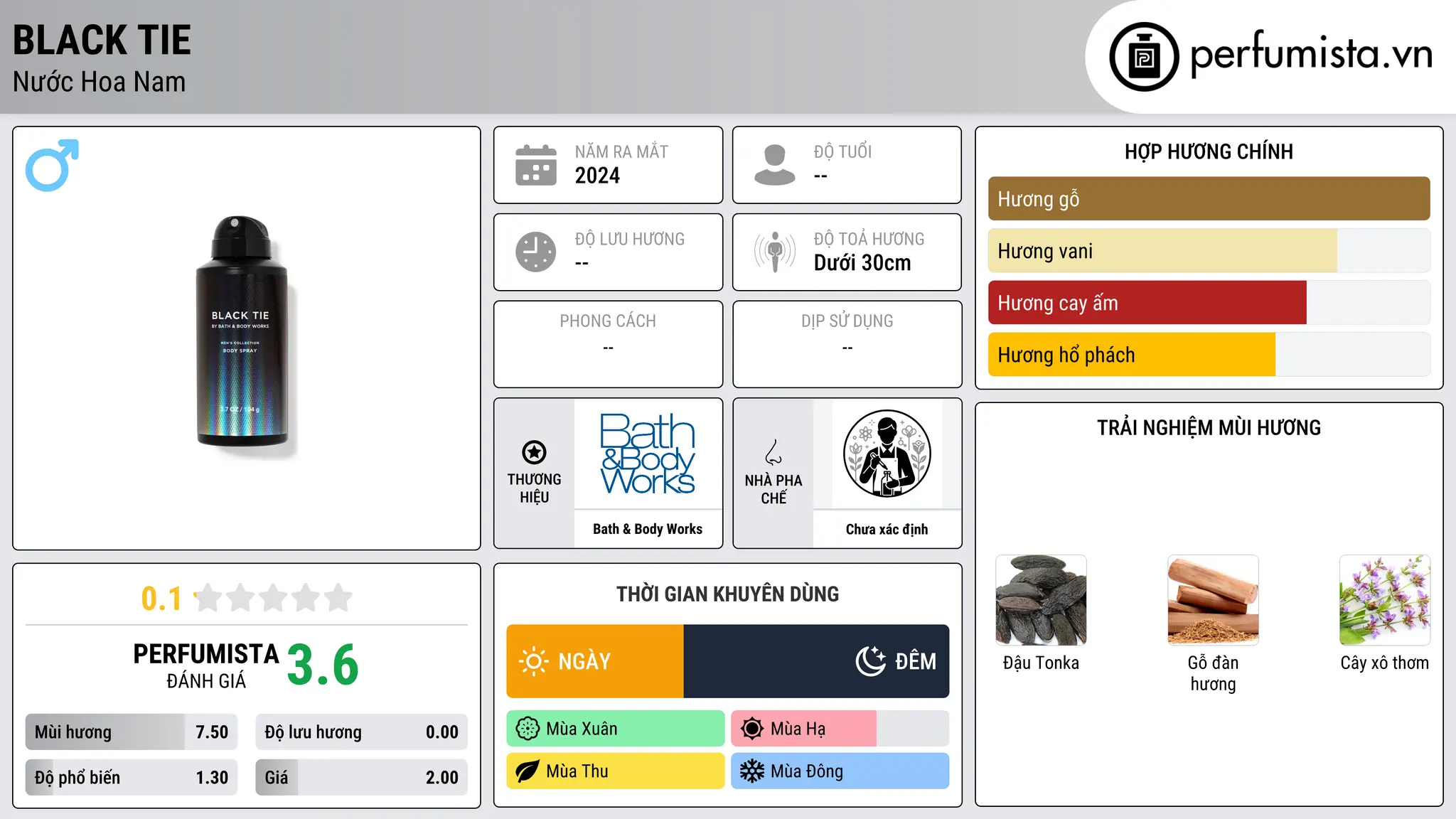Click the release year 2024
Image resolution: width=1456 pixels, height=819 pixels.
tap(597, 176)
